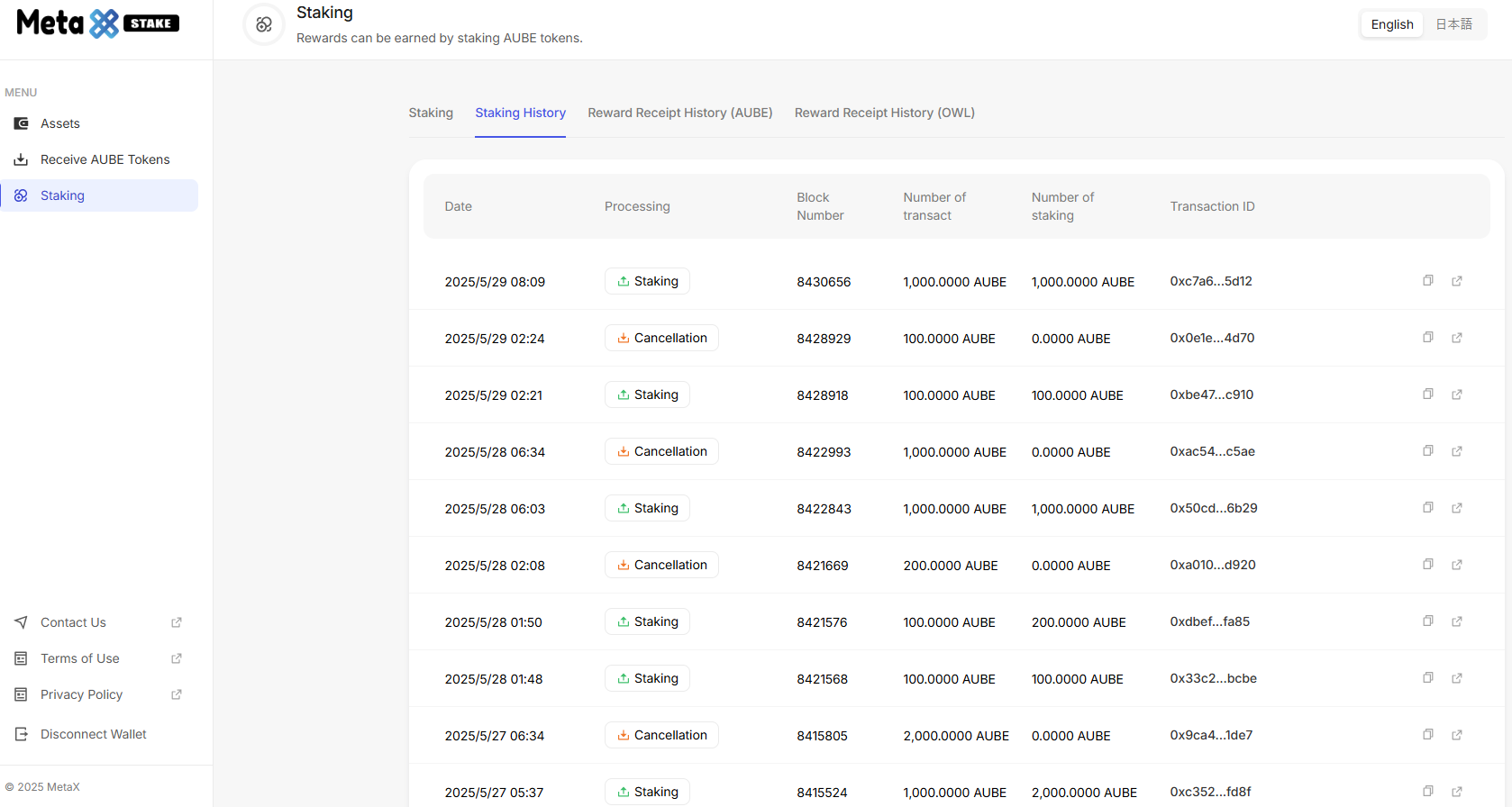The height and width of the screenshot is (807, 1512).
Task: Click the MetaX Stake logo
Action: click(x=97, y=23)
